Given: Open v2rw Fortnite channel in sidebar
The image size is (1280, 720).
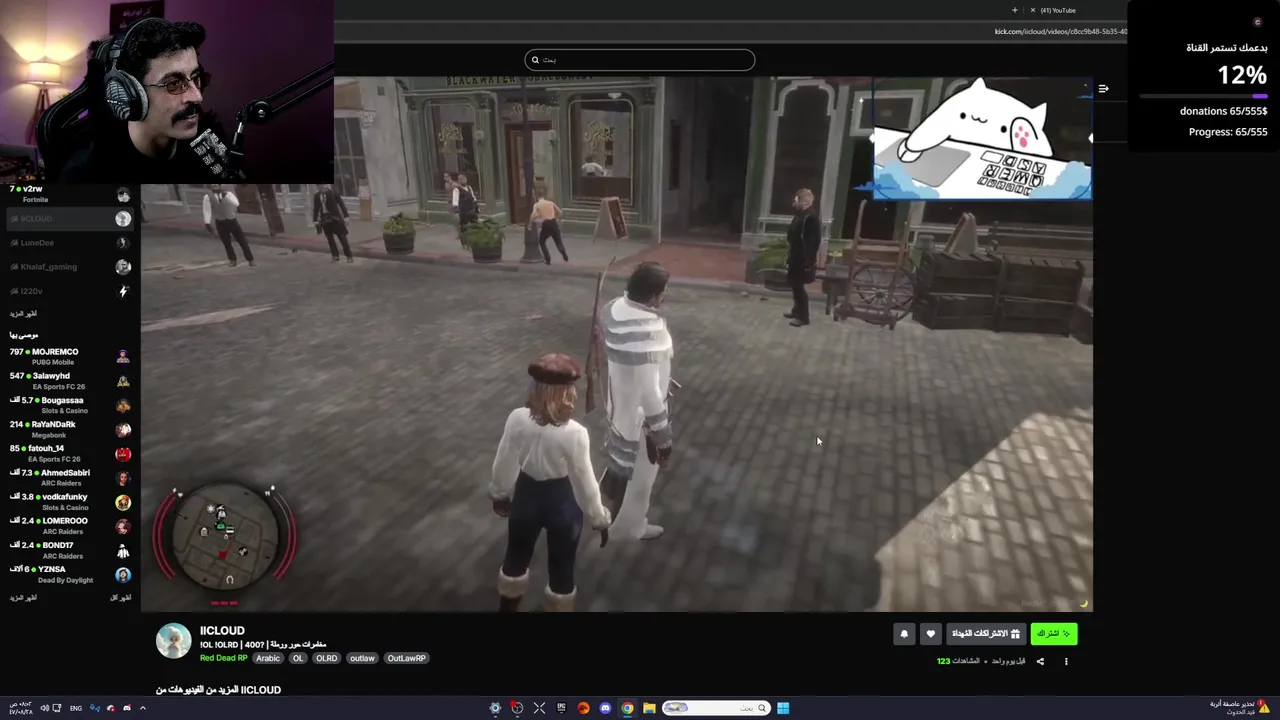Looking at the screenshot, I should coord(70,194).
